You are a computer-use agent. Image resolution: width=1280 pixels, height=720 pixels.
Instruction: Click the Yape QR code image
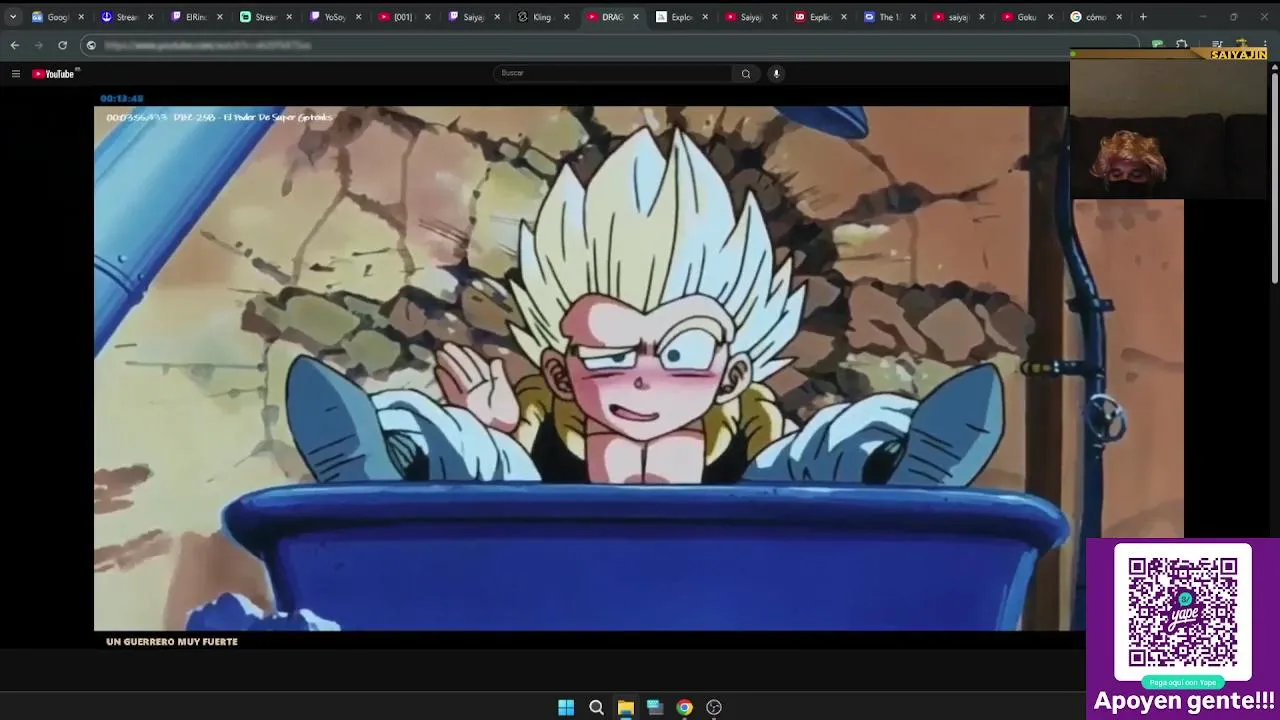tap(1183, 612)
